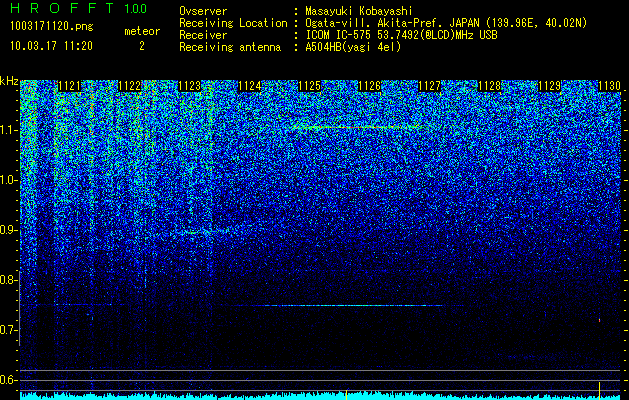Click the 1121 time marker label
The width and height of the screenshot is (629, 400).
coord(69,86)
